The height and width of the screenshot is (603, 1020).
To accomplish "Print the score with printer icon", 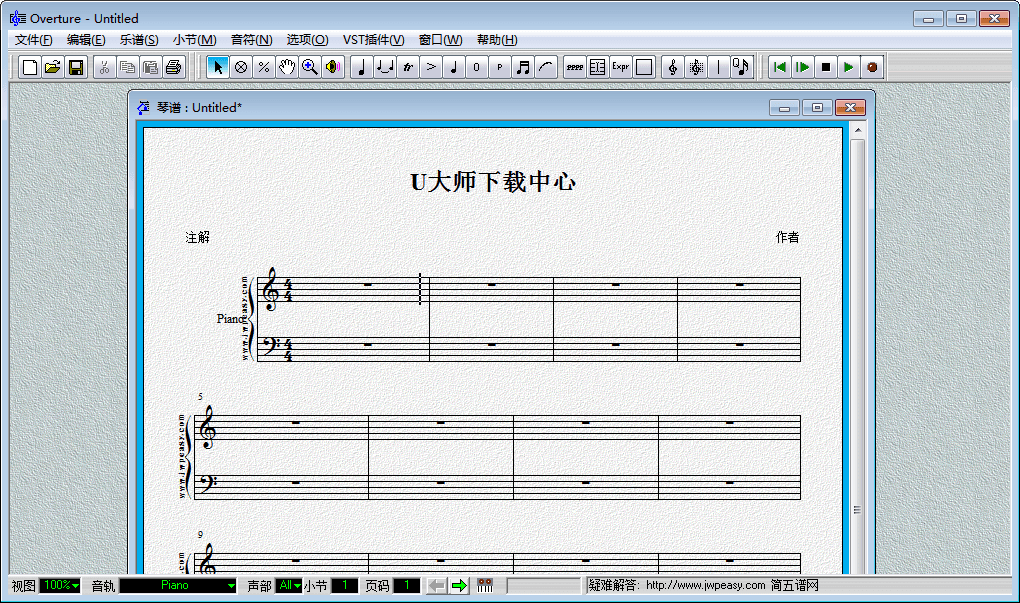I will [x=173, y=67].
